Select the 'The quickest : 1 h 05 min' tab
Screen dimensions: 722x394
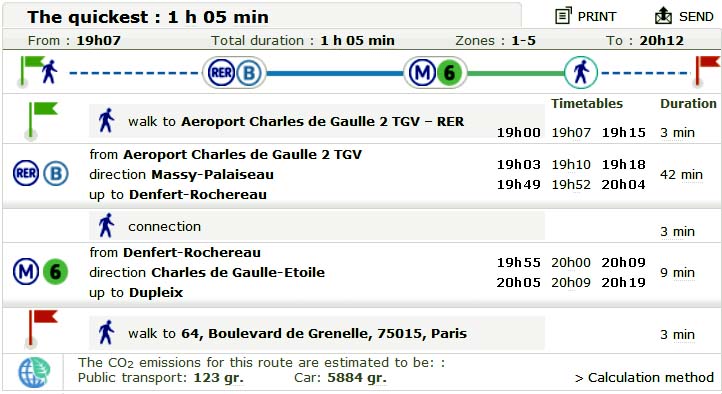(x=262, y=16)
